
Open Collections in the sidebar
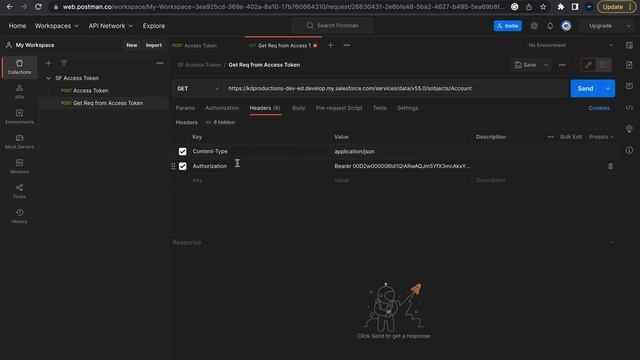(x=19, y=67)
